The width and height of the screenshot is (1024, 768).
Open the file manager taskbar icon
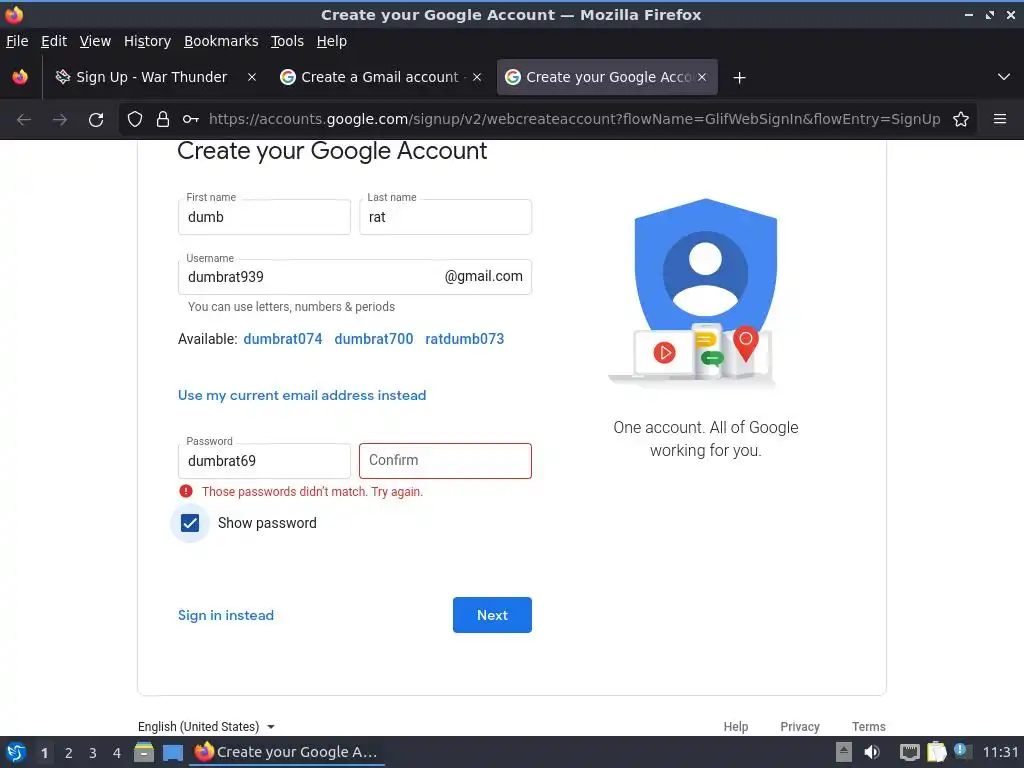coord(144,752)
